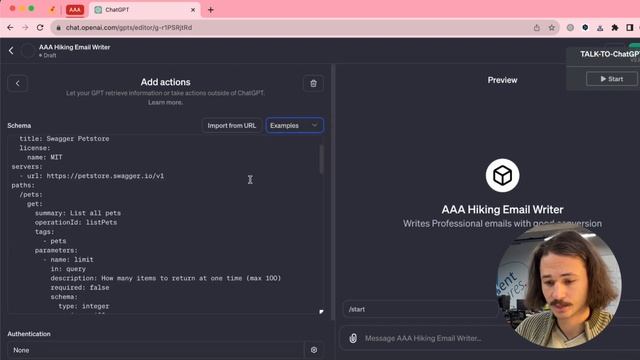Click the 'name: MIT' line
This screenshot has height=360, width=640.
tap(45, 157)
